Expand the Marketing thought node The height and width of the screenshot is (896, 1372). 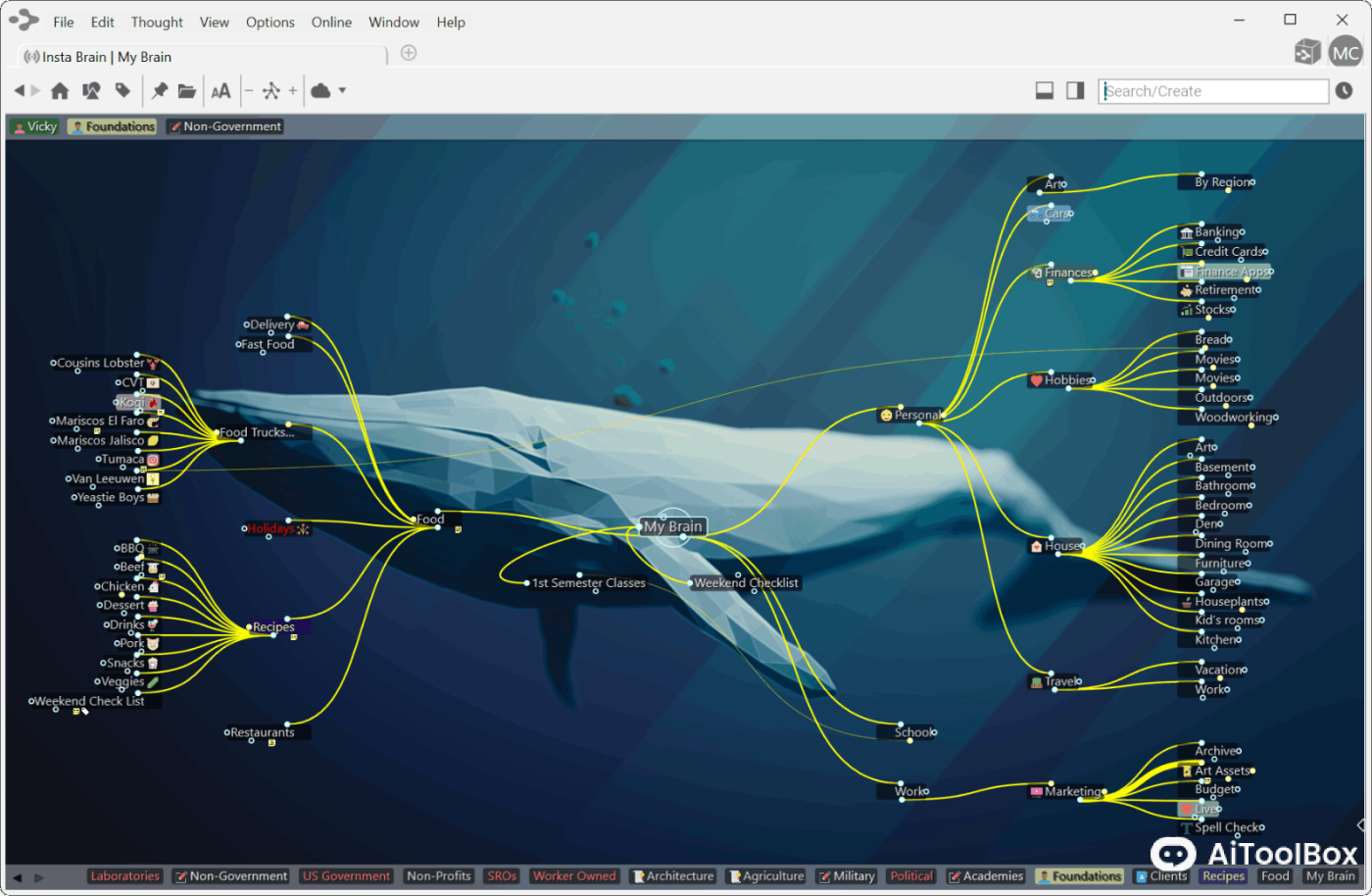point(1072,791)
